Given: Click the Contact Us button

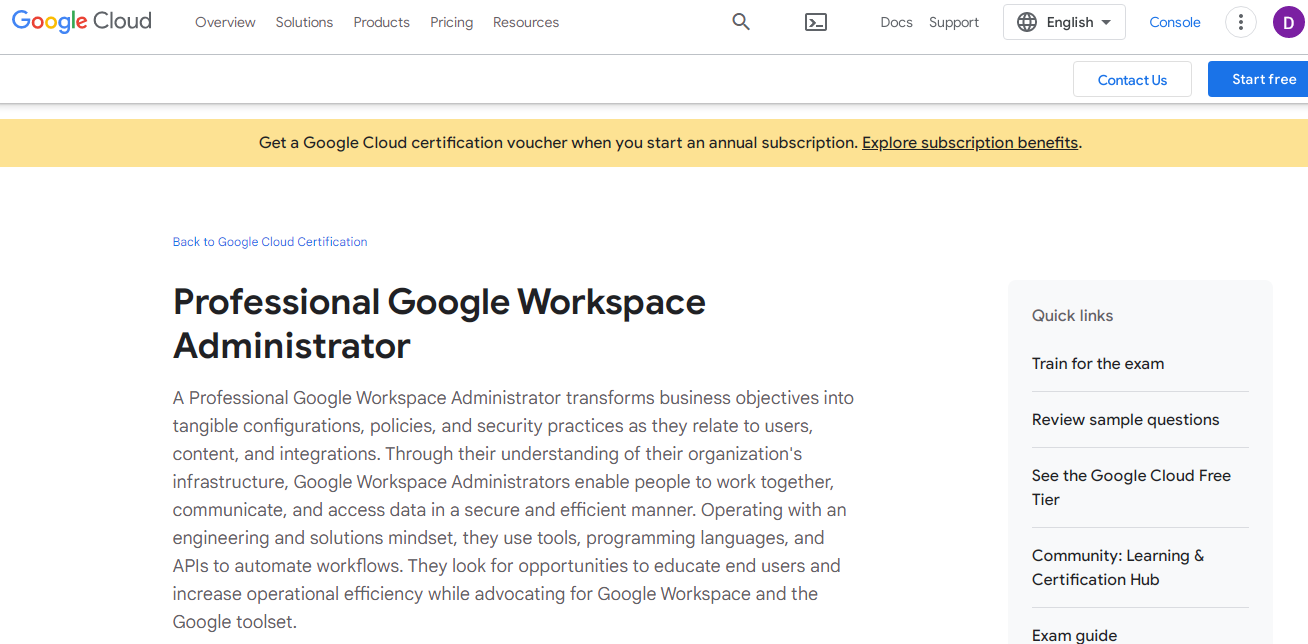Looking at the screenshot, I should click(1132, 79).
